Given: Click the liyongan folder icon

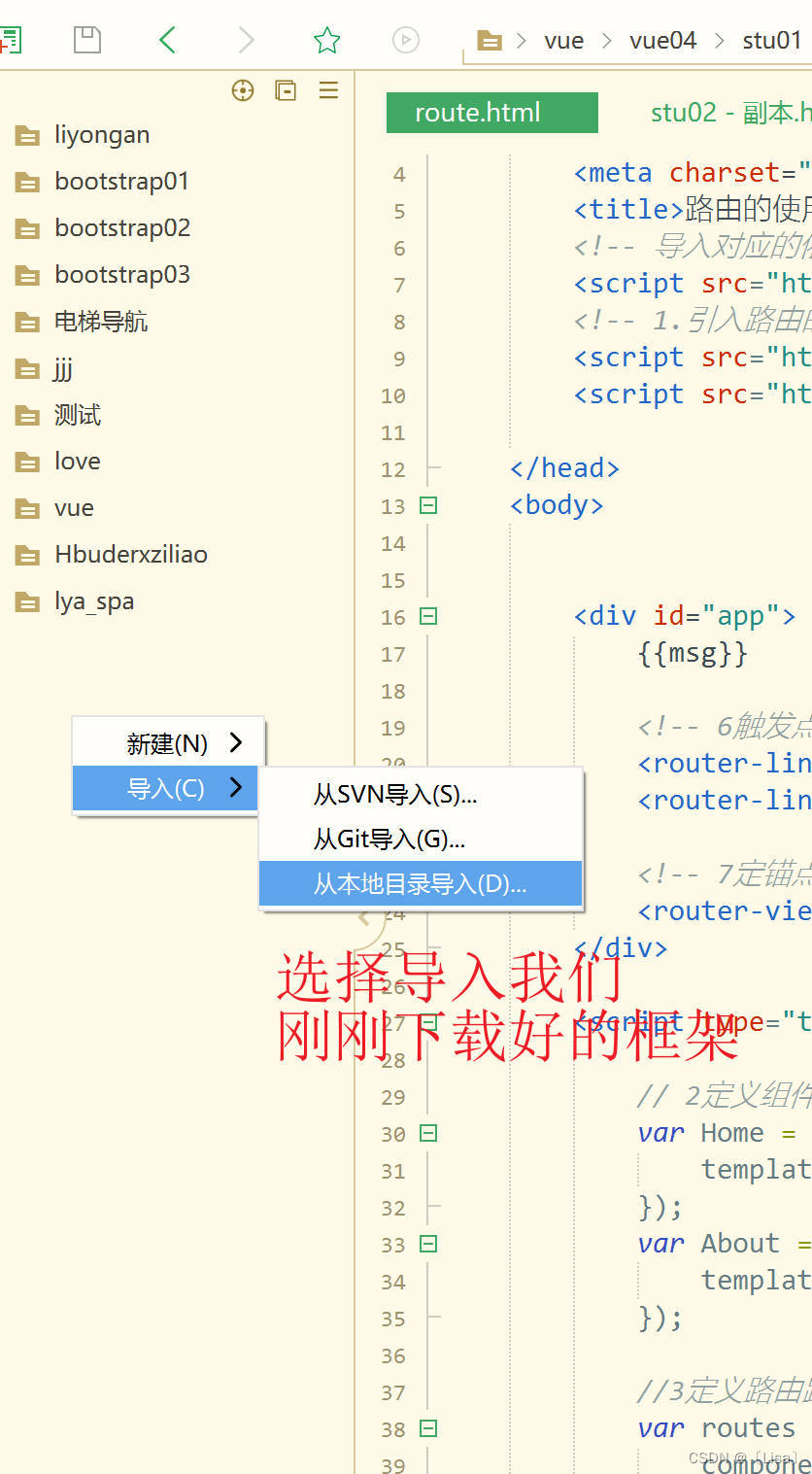Looking at the screenshot, I should pos(27,135).
